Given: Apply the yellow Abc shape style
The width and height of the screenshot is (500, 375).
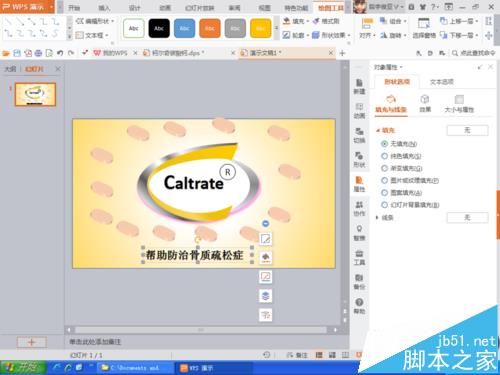Looking at the screenshot, I should (x=260, y=28).
